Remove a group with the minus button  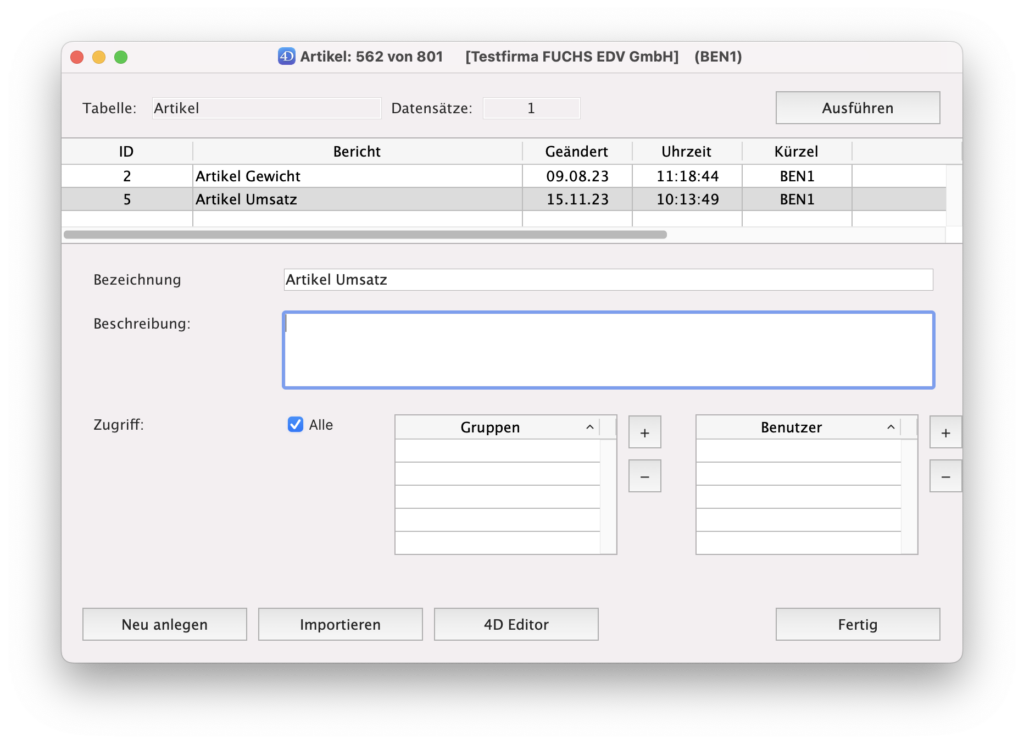(x=644, y=477)
